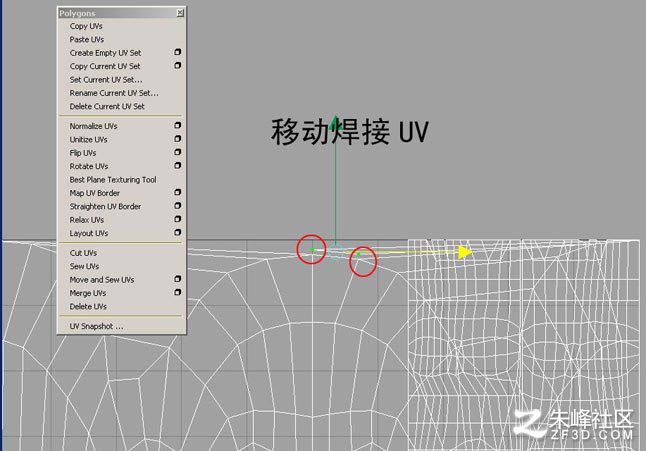This screenshot has width=646, height=451.
Task: Choose Rename Current UV Set...
Action: coord(114,93)
